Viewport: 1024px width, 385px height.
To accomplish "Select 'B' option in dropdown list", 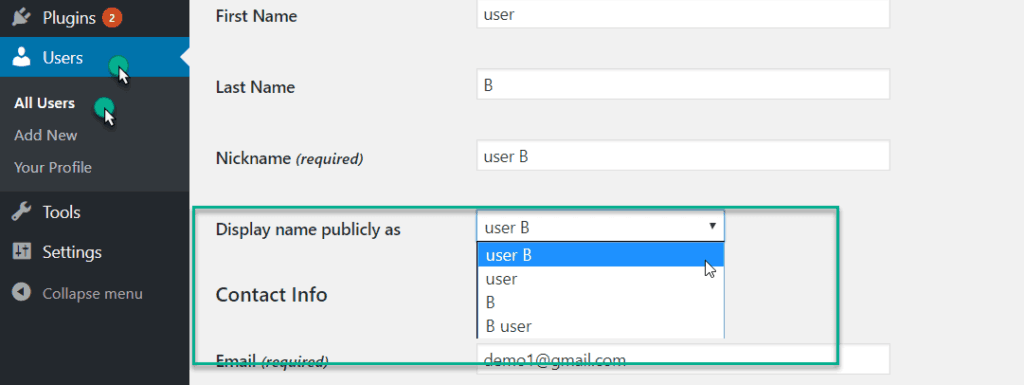I will point(600,302).
